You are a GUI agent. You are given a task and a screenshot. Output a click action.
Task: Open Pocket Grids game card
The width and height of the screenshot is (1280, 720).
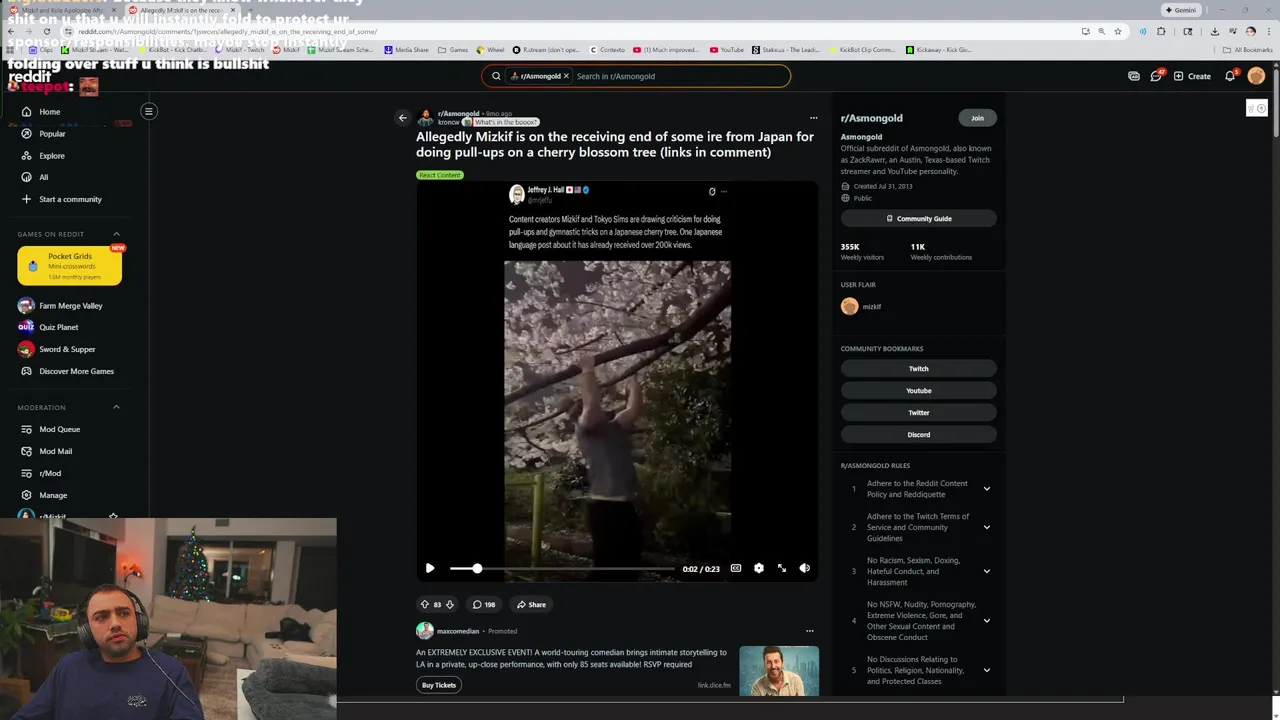(69, 265)
